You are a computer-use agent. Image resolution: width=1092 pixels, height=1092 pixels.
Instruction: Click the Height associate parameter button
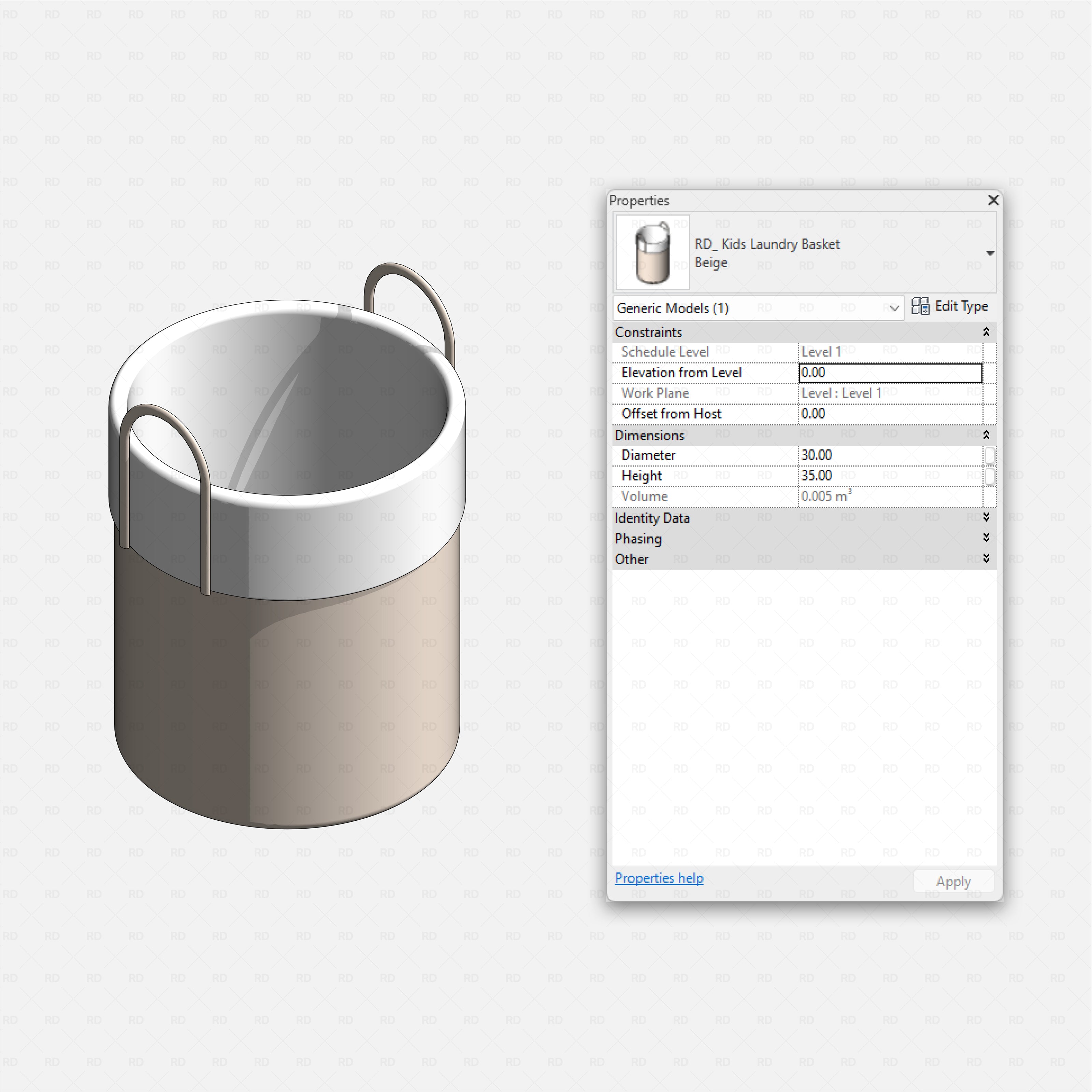point(989,476)
